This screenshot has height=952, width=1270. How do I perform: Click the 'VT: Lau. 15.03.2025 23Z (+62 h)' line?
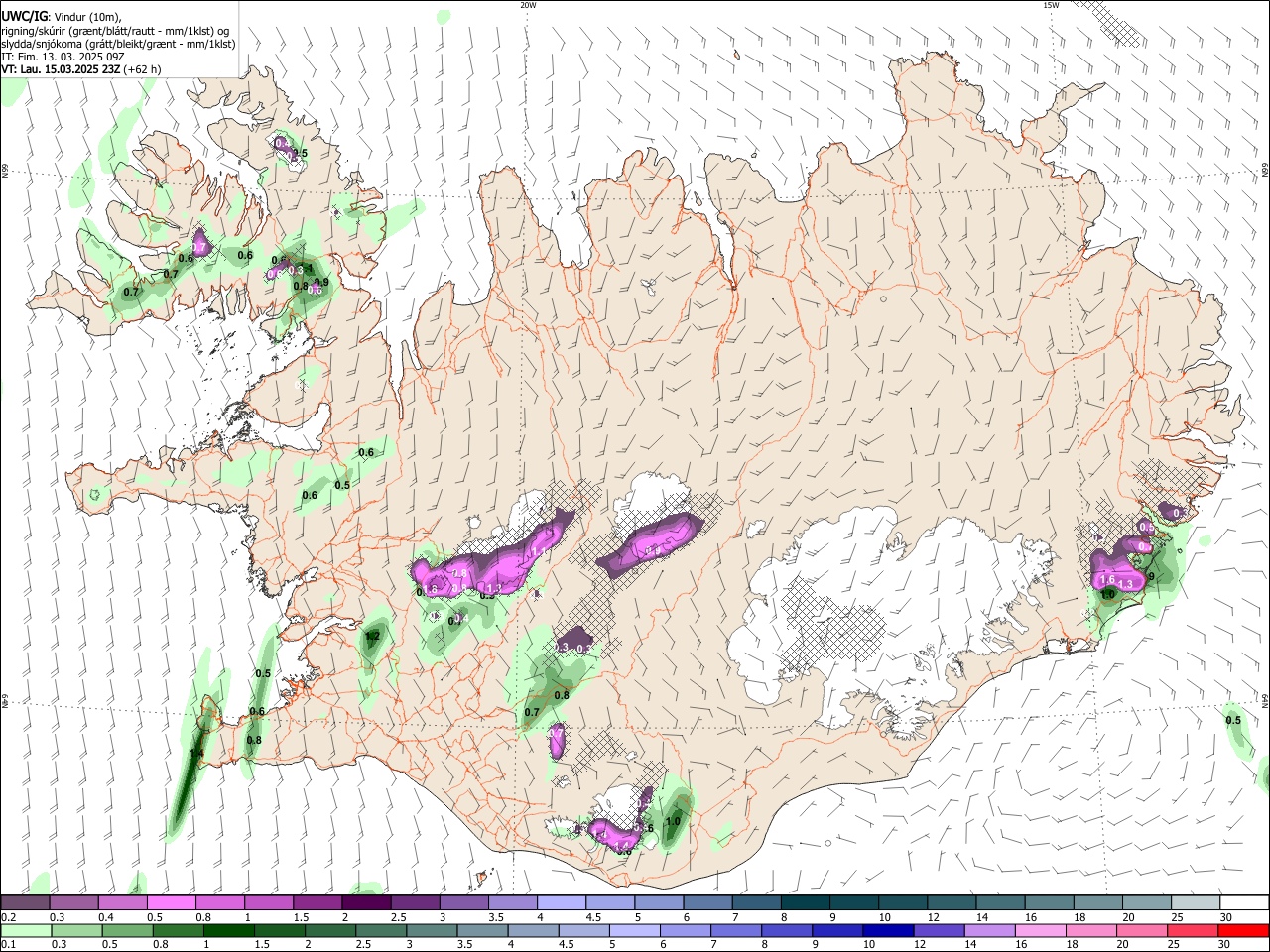pyautogui.click(x=80, y=69)
